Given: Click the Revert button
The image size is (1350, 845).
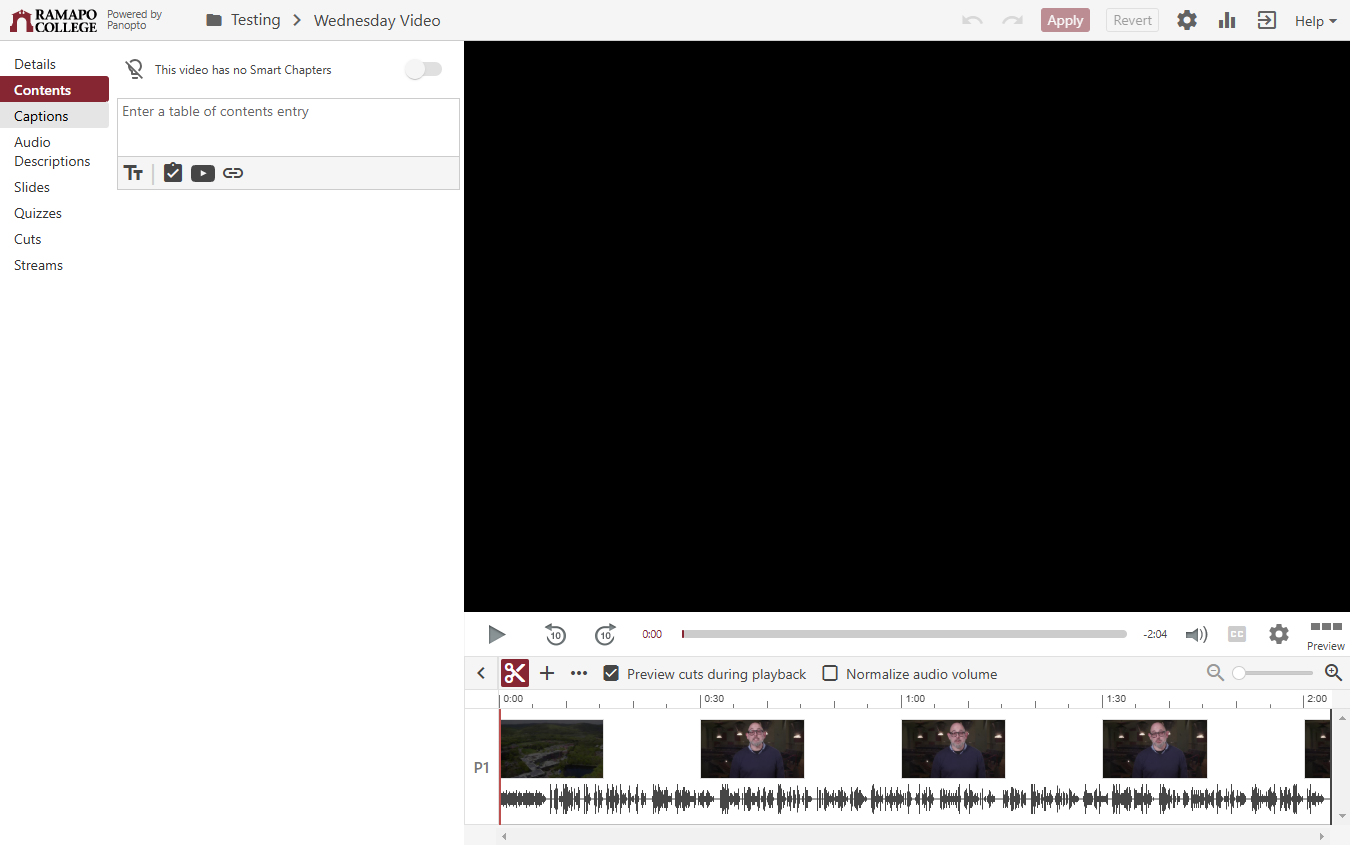Looking at the screenshot, I should click(1132, 20).
